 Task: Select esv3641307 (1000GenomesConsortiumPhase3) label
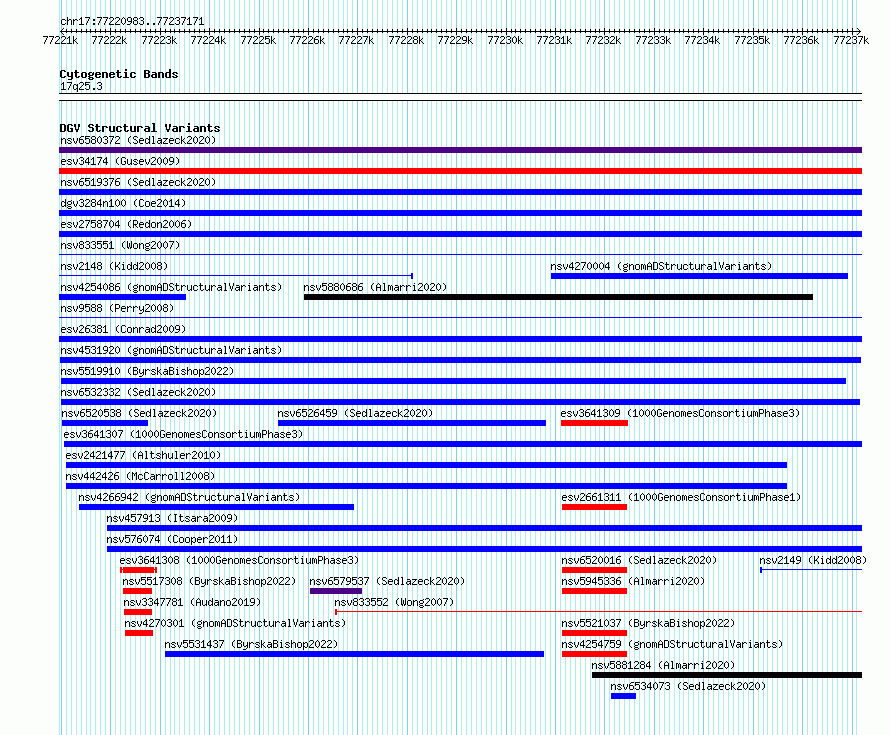pos(183,434)
